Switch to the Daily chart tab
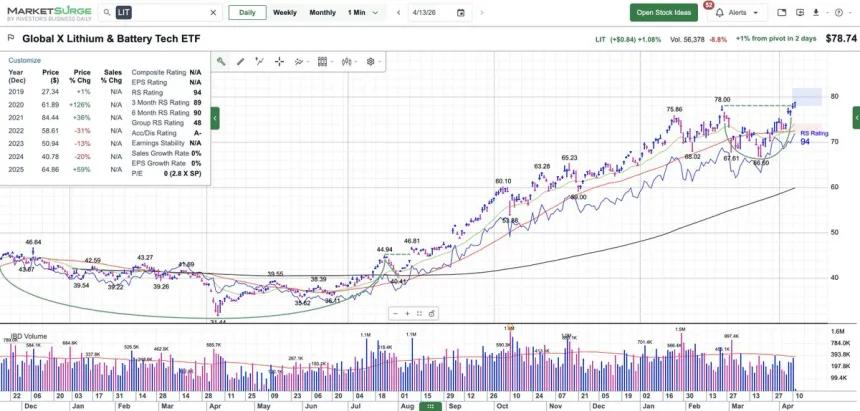Image resolution: width=860 pixels, height=411 pixels. point(247,13)
